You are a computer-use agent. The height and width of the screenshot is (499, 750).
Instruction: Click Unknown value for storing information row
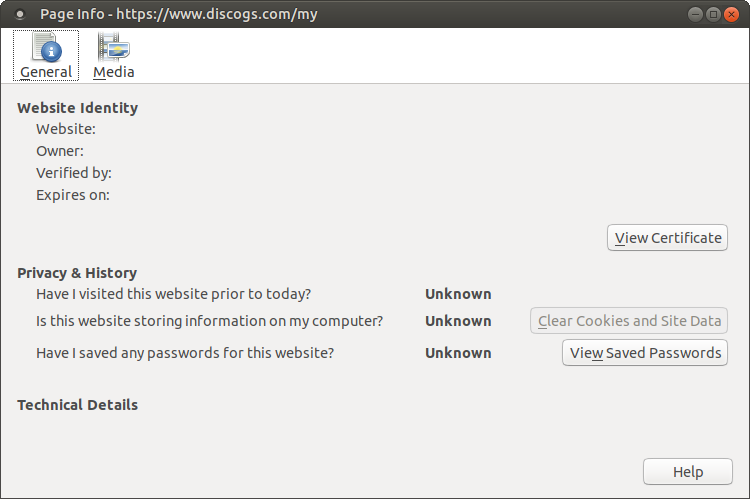(458, 321)
